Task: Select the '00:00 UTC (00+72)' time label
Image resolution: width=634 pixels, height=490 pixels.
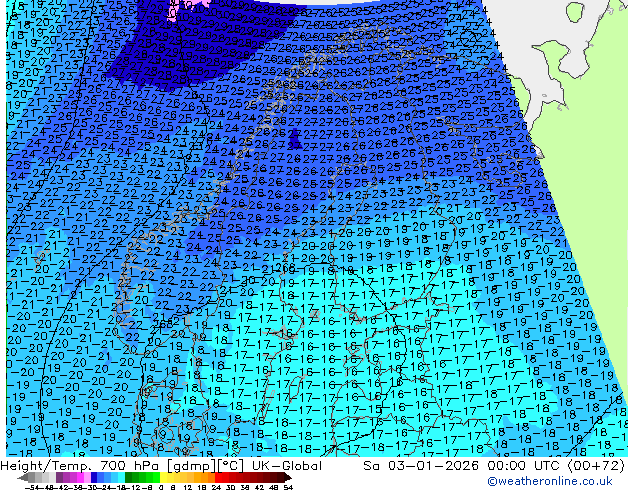Action: tap(556, 466)
